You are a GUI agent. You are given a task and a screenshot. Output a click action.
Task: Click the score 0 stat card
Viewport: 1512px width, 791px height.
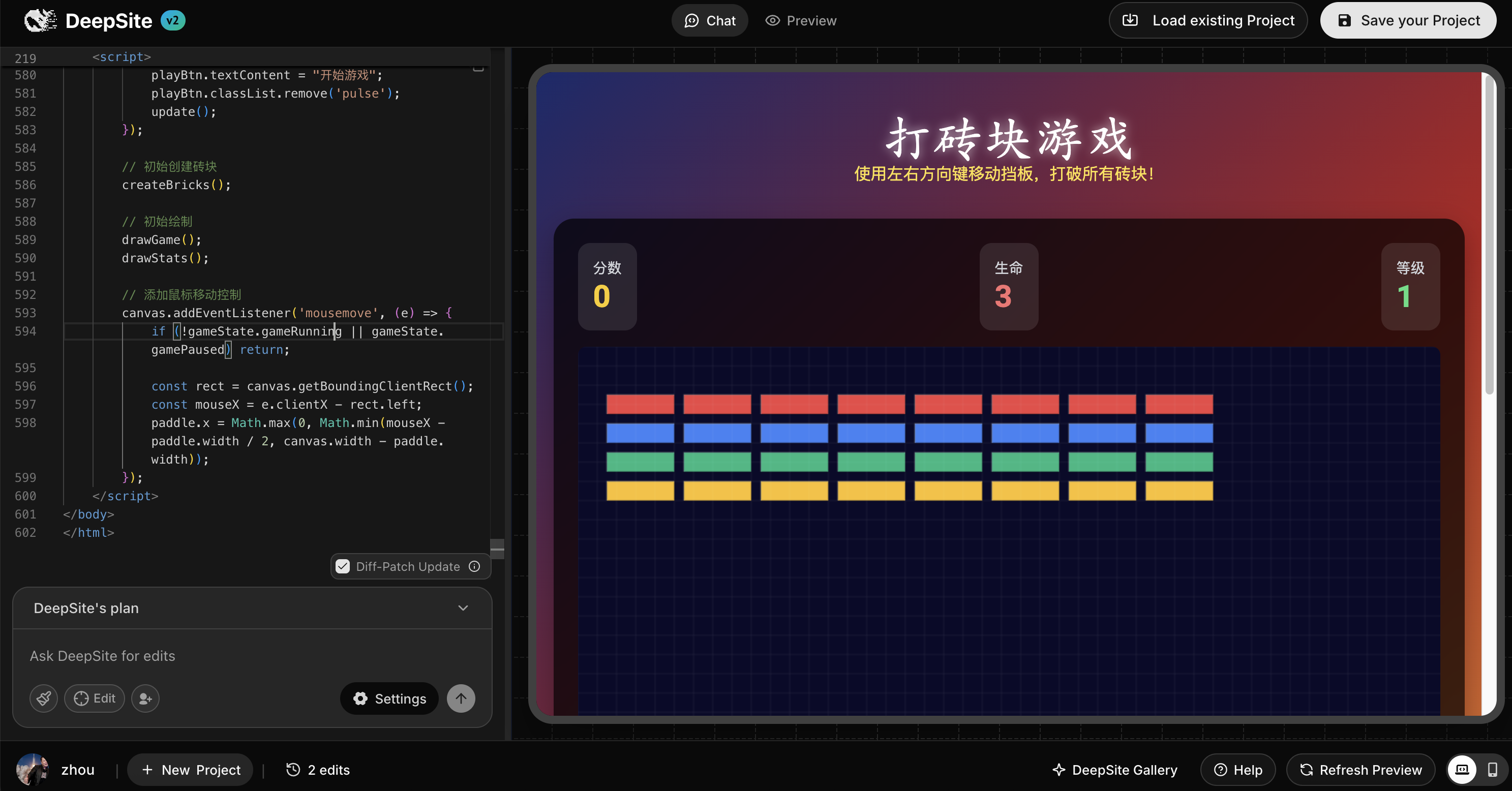[607, 286]
